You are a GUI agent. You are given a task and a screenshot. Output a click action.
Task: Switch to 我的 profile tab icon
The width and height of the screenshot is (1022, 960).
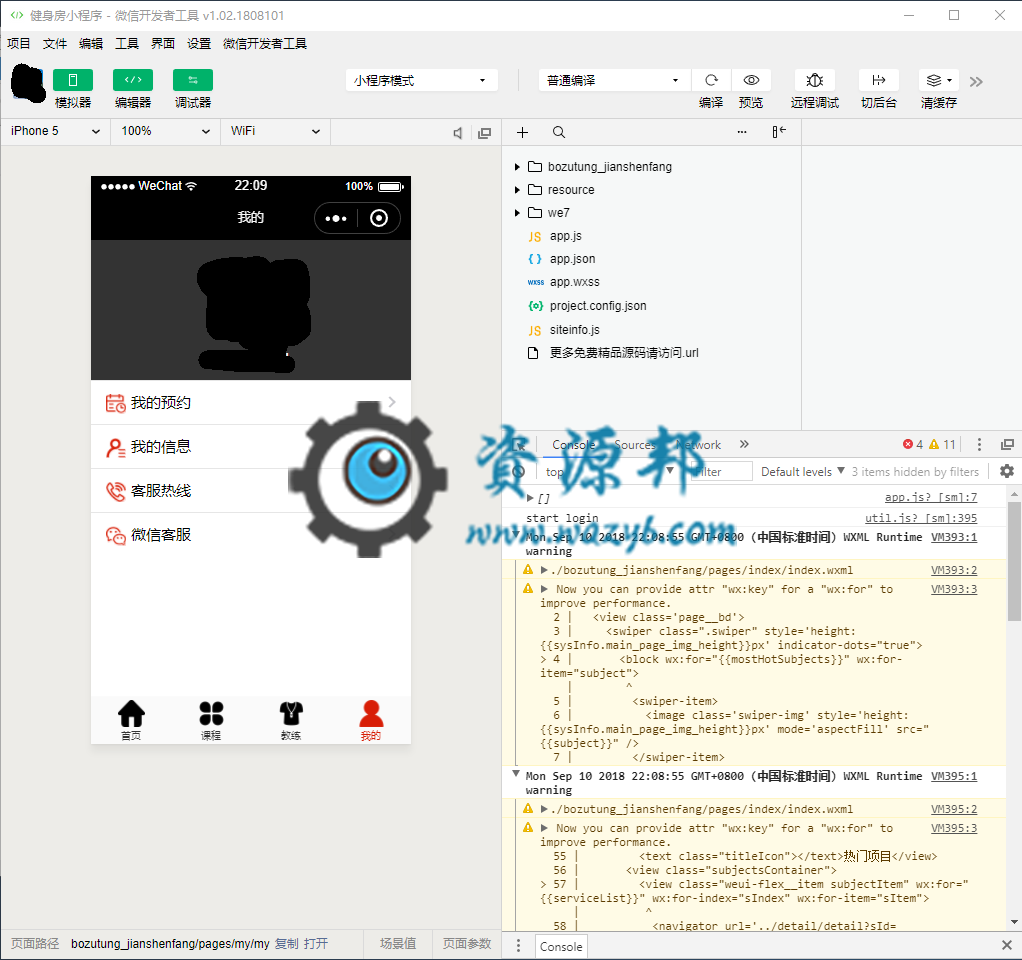tap(371, 714)
